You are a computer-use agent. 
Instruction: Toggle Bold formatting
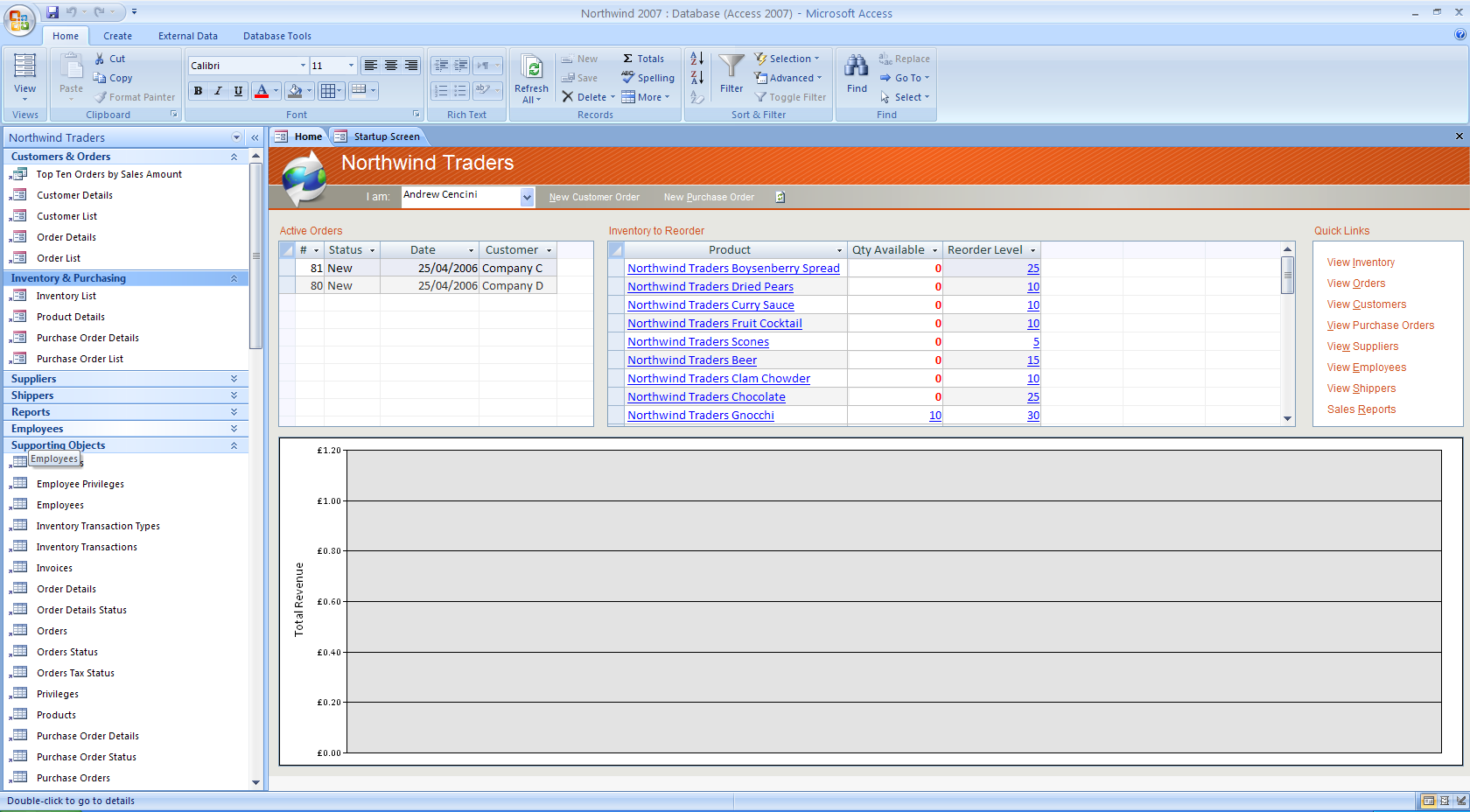point(199,91)
